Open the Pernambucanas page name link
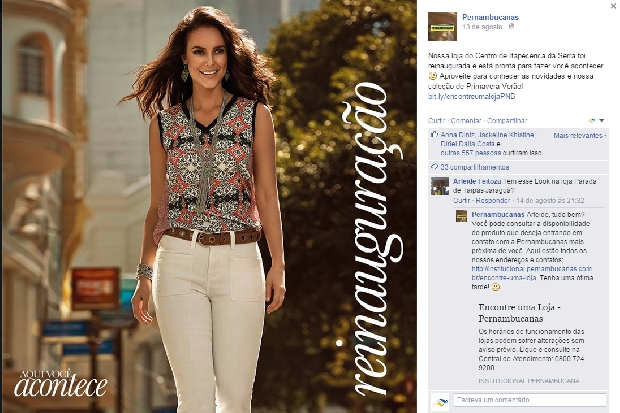Screen dimensions: 620x413 click(490, 17)
